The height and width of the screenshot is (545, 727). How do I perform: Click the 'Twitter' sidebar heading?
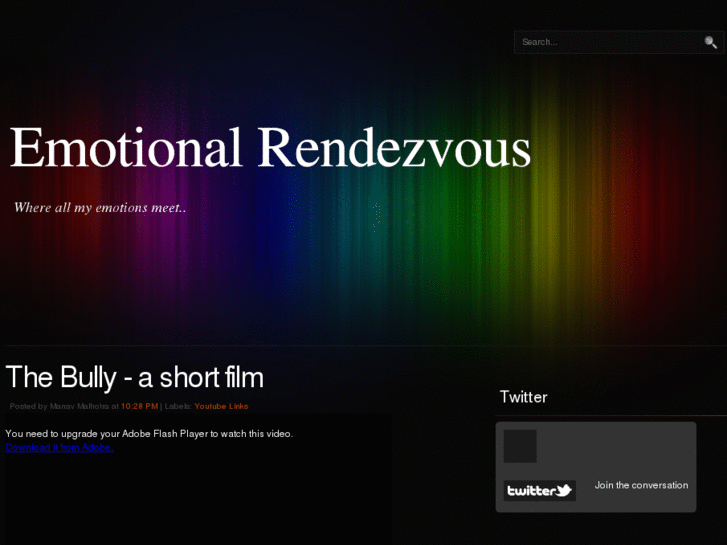(523, 397)
